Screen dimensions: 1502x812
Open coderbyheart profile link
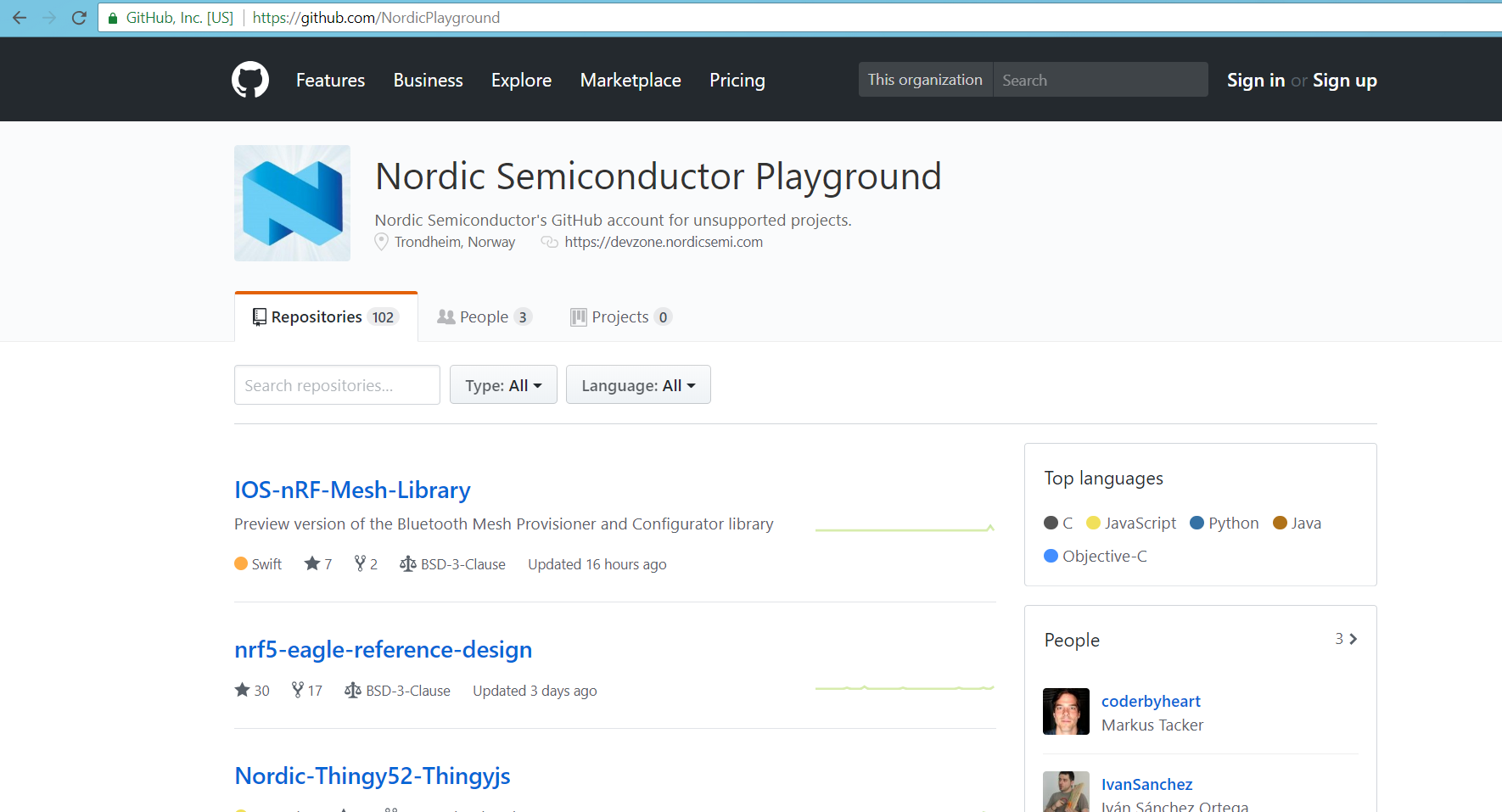tap(1151, 701)
